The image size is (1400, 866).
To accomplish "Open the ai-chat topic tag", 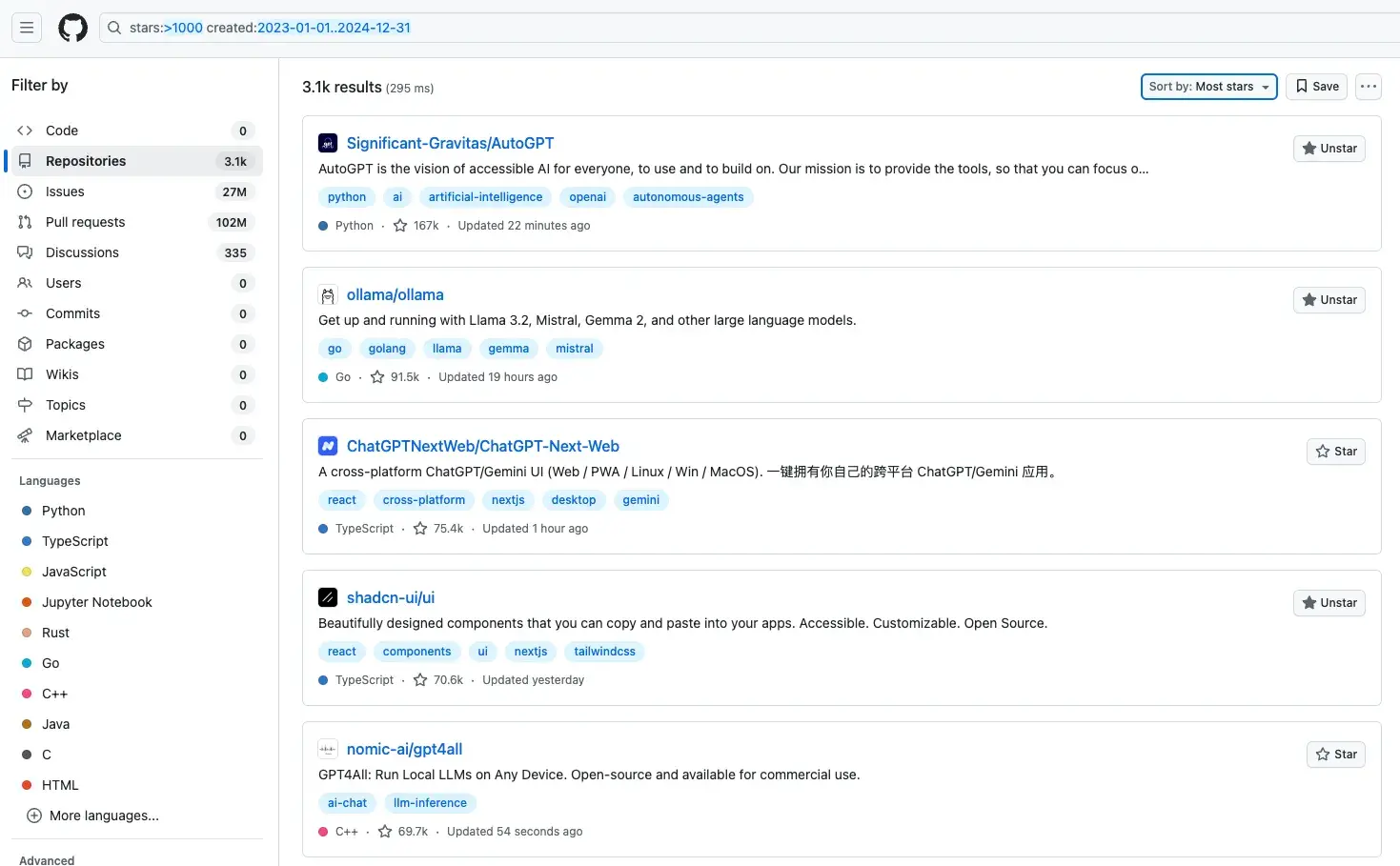I will click(347, 803).
